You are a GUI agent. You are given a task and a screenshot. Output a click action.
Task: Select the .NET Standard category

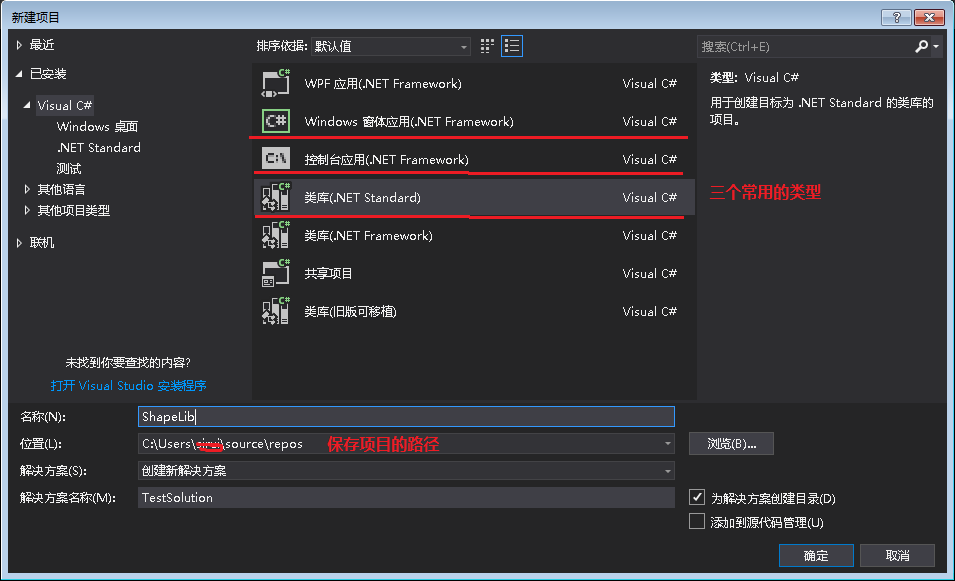pos(99,147)
